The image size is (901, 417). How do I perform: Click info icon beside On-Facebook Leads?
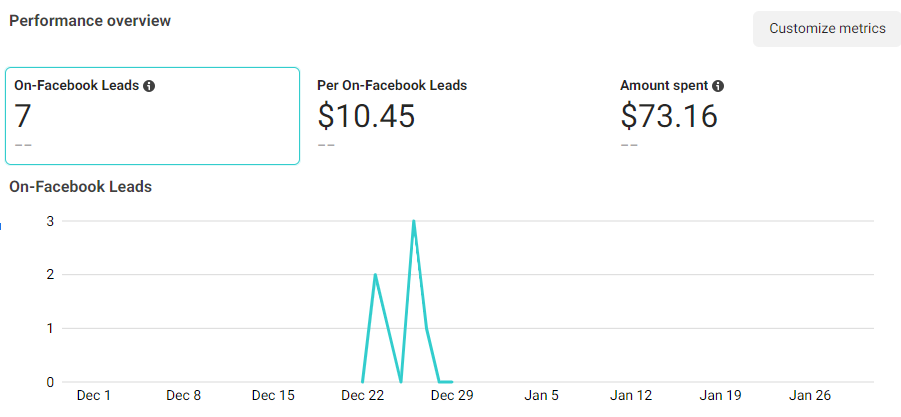pos(149,86)
